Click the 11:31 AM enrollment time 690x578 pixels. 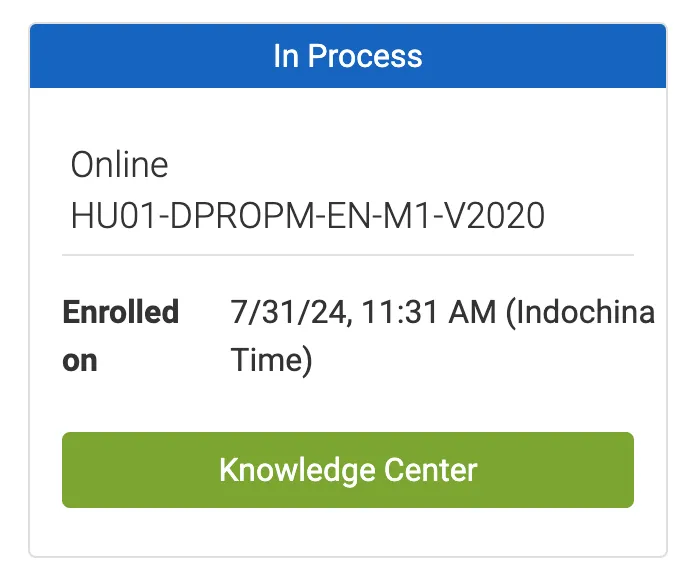[x=428, y=312]
